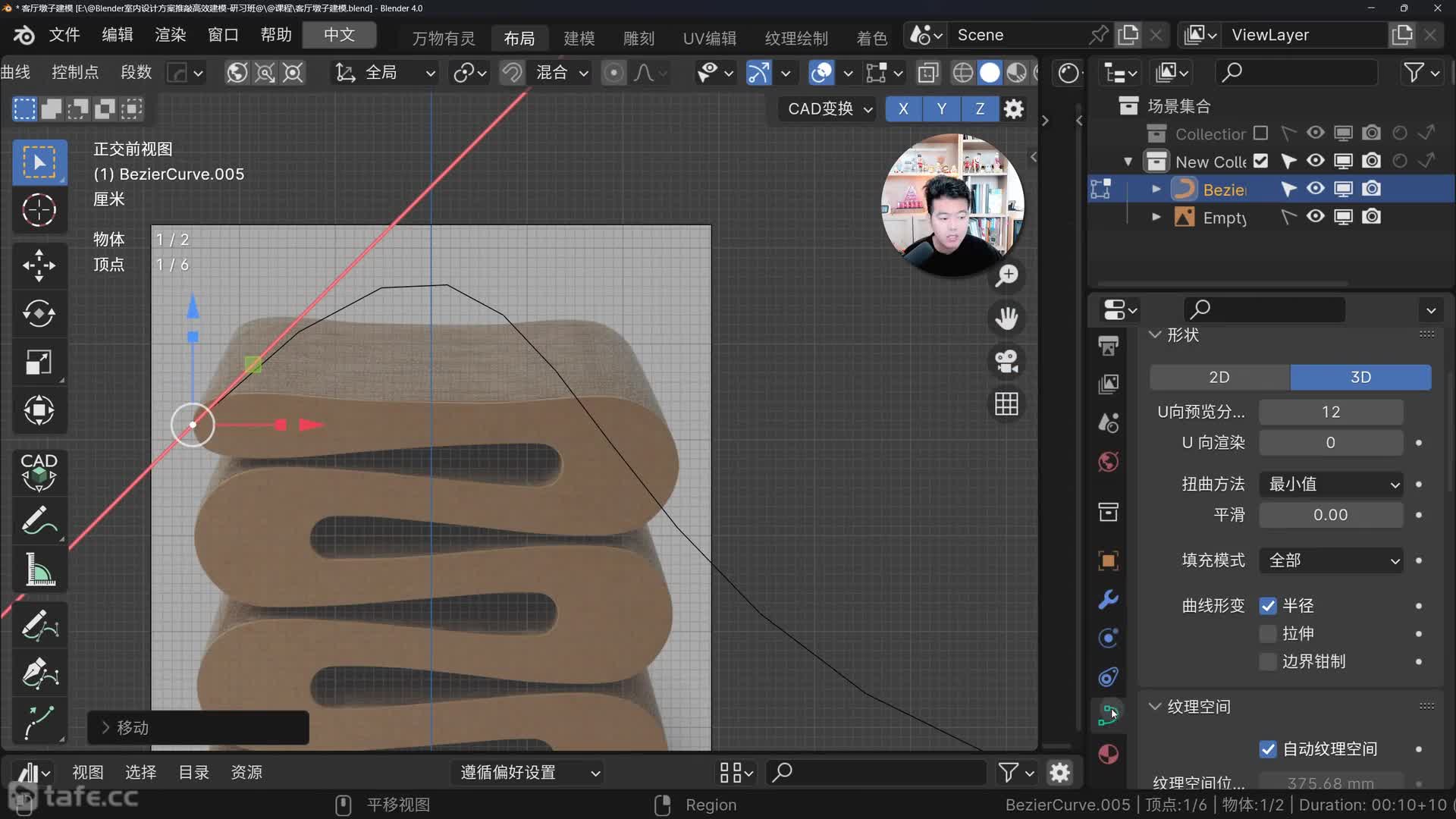Toggle camera view in viewport
Image resolution: width=1456 pixels, height=819 pixels.
point(1006,361)
